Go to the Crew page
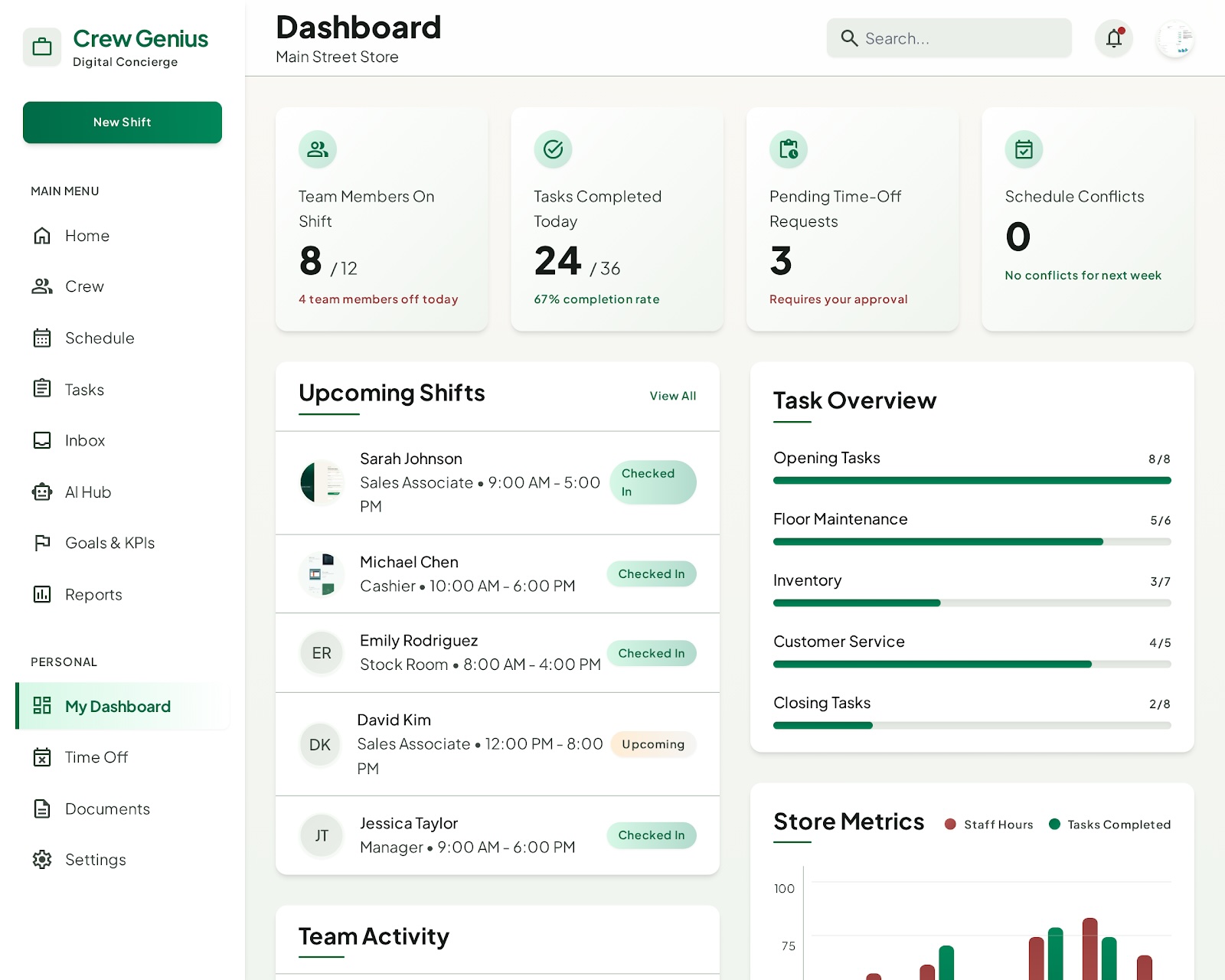The height and width of the screenshot is (980, 1225). click(122, 286)
